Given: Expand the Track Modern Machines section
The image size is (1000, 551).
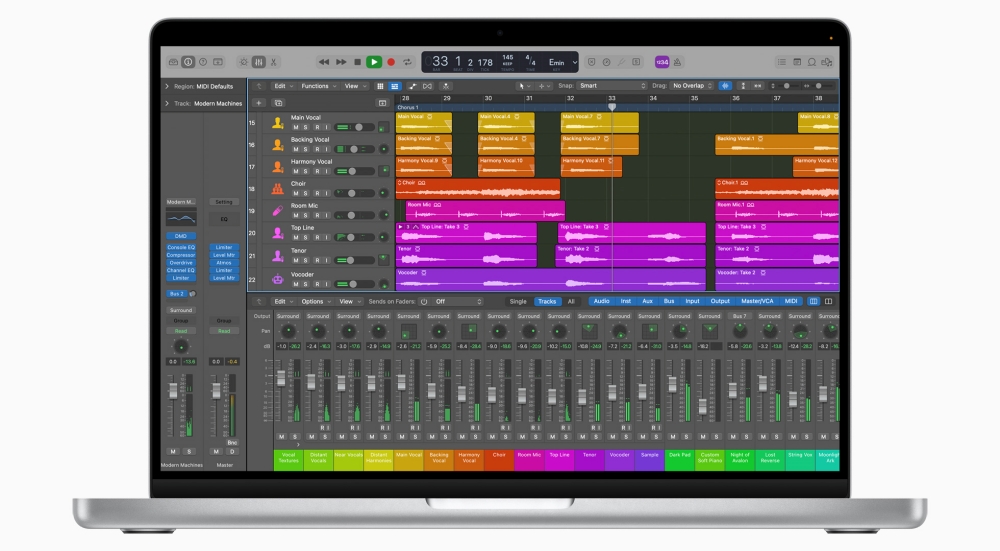Looking at the screenshot, I should click(x=167, y=103).
